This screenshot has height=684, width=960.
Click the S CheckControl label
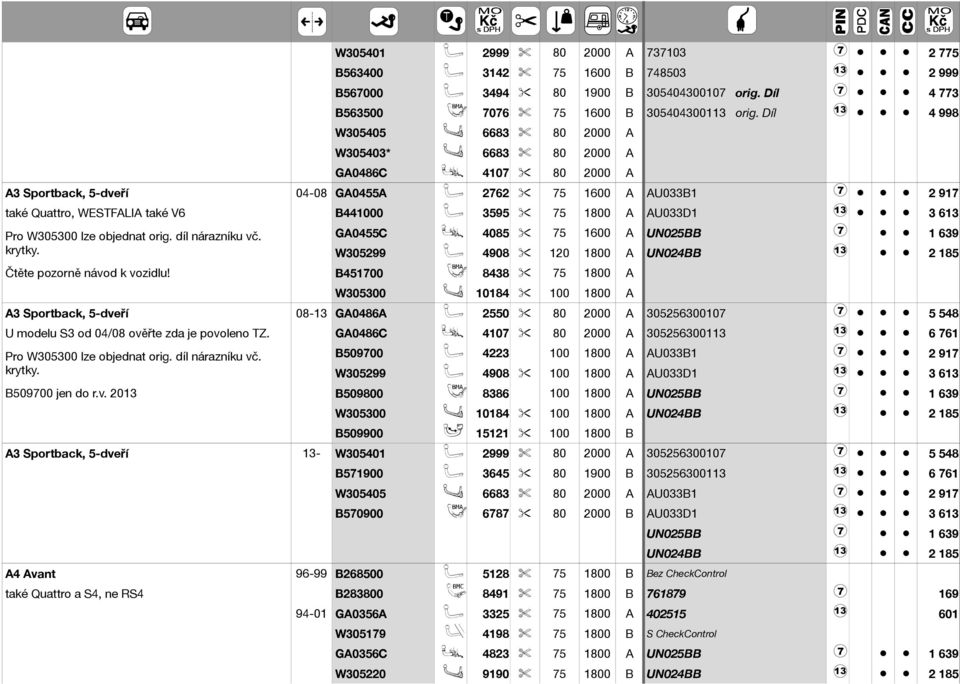click(x=681, y=634)
